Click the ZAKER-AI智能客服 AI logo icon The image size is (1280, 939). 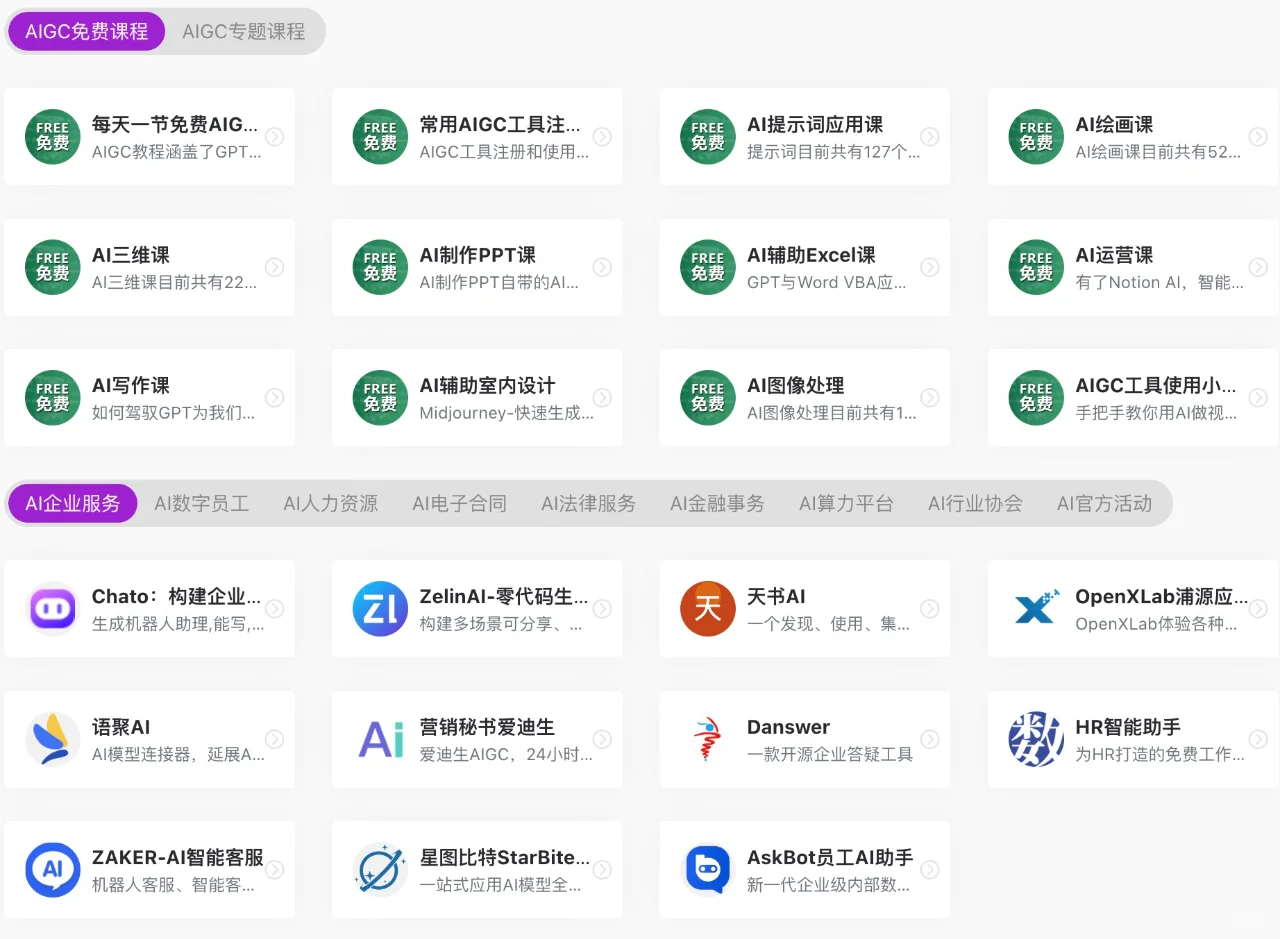pos(52,869)
